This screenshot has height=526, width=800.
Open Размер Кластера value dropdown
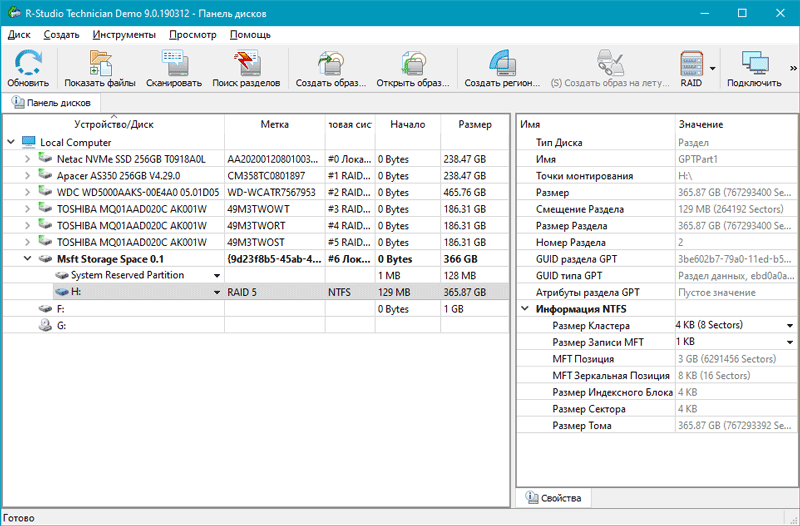[x=790, y=325]
